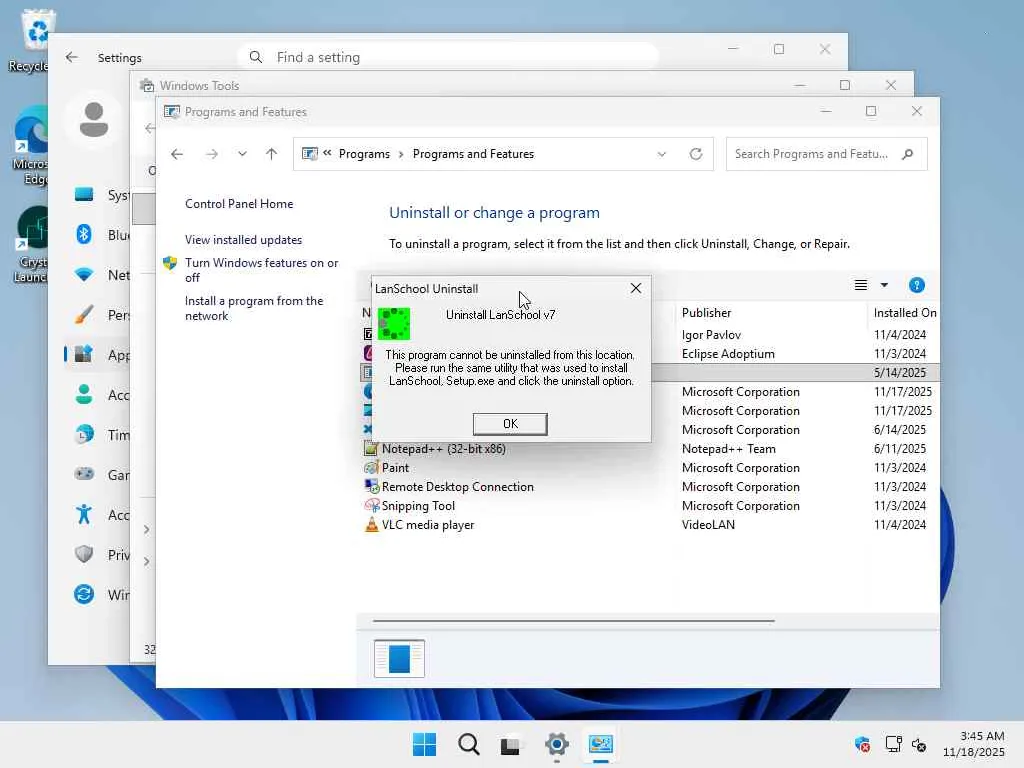
Task: Click the Notepad++ icon
Action: [x=372, y=449]
